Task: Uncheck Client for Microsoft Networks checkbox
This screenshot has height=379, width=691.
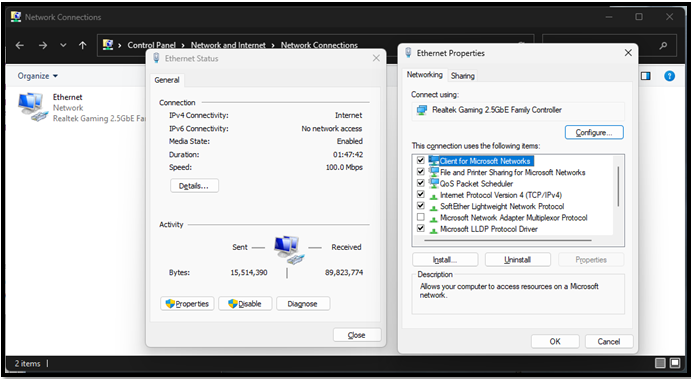Action: pos(420,160)
